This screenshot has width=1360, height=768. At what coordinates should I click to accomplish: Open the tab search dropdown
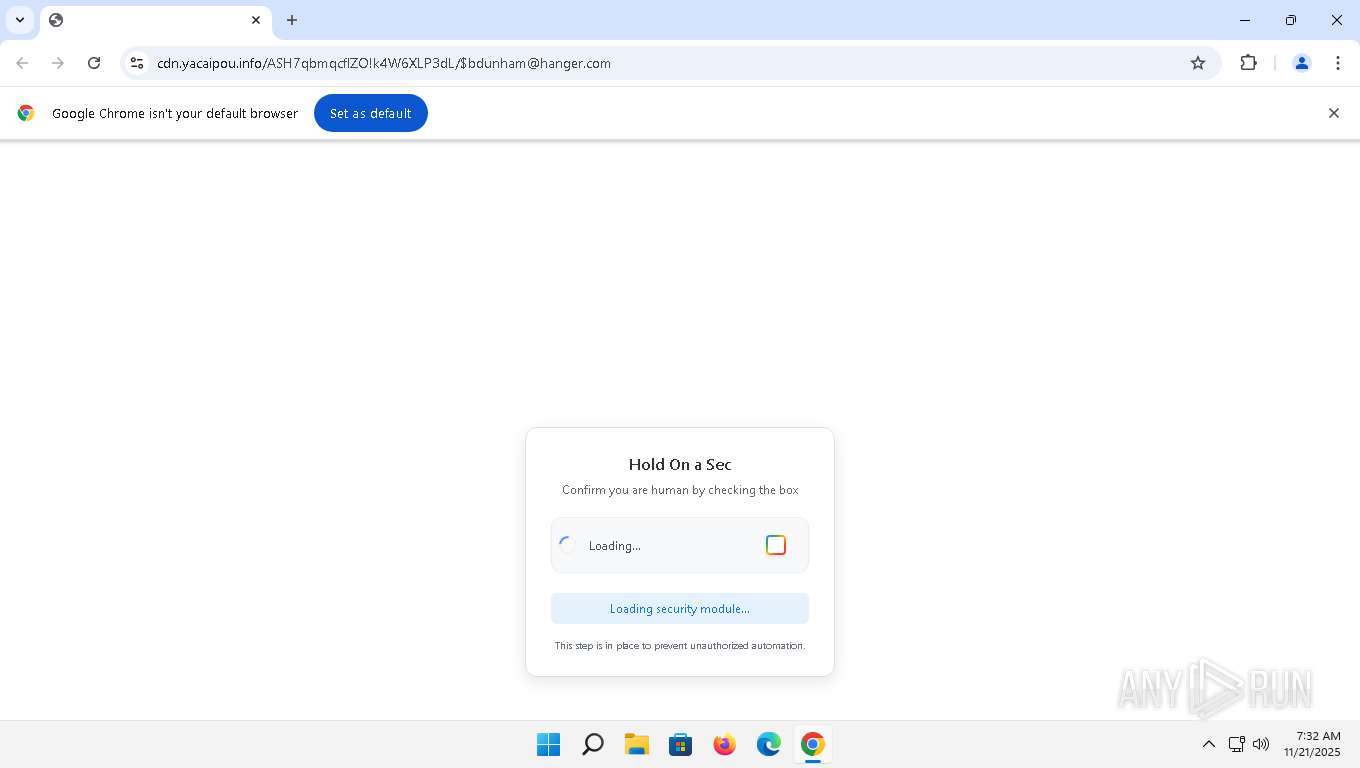20,20
